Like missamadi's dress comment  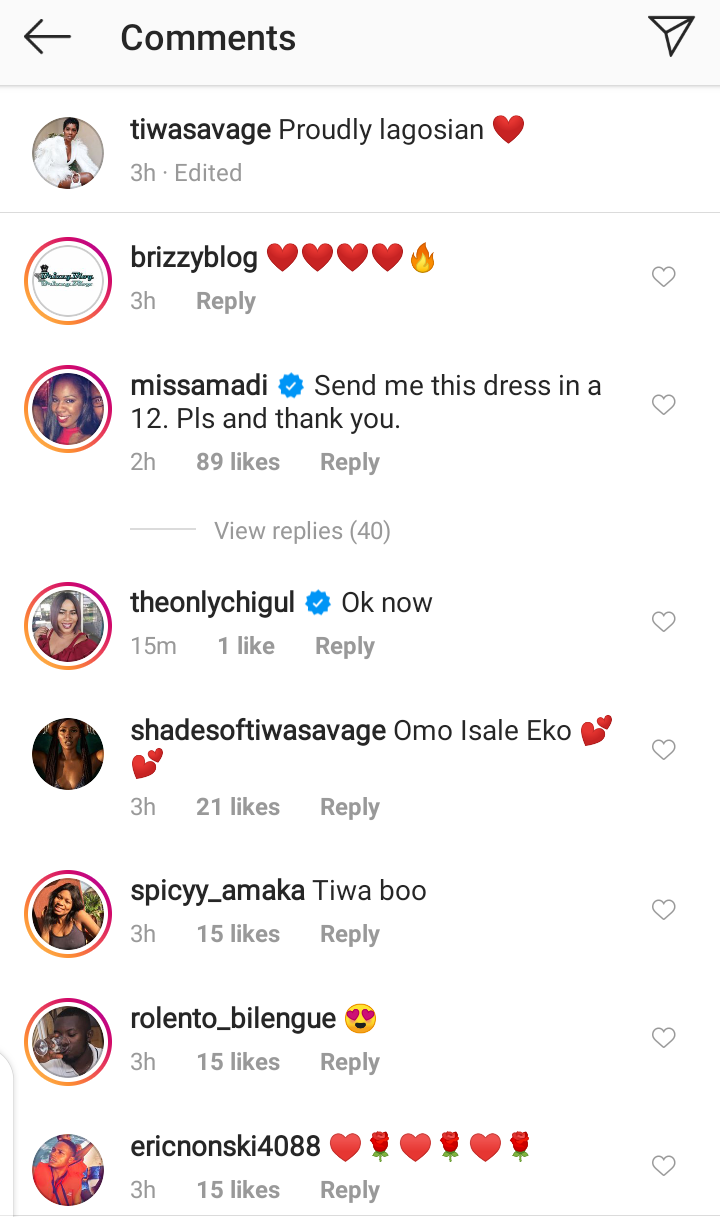coord(664,405)
